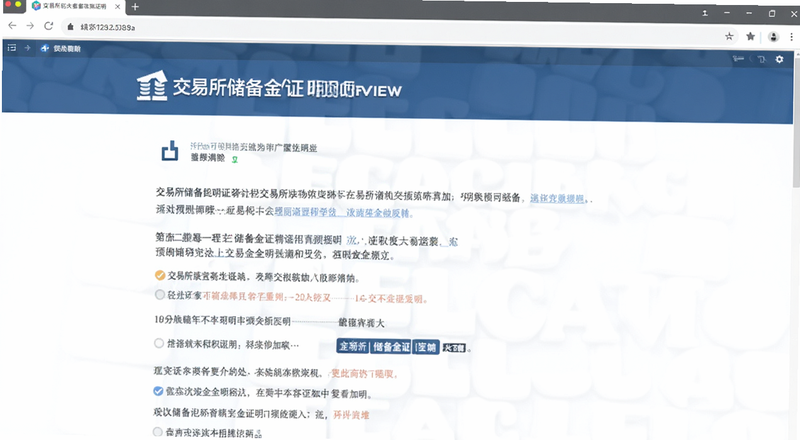The width and height of the screenshot is (800, 440).
Task: Select the last radio option at page bottom
Action: (x=158, y=432)
